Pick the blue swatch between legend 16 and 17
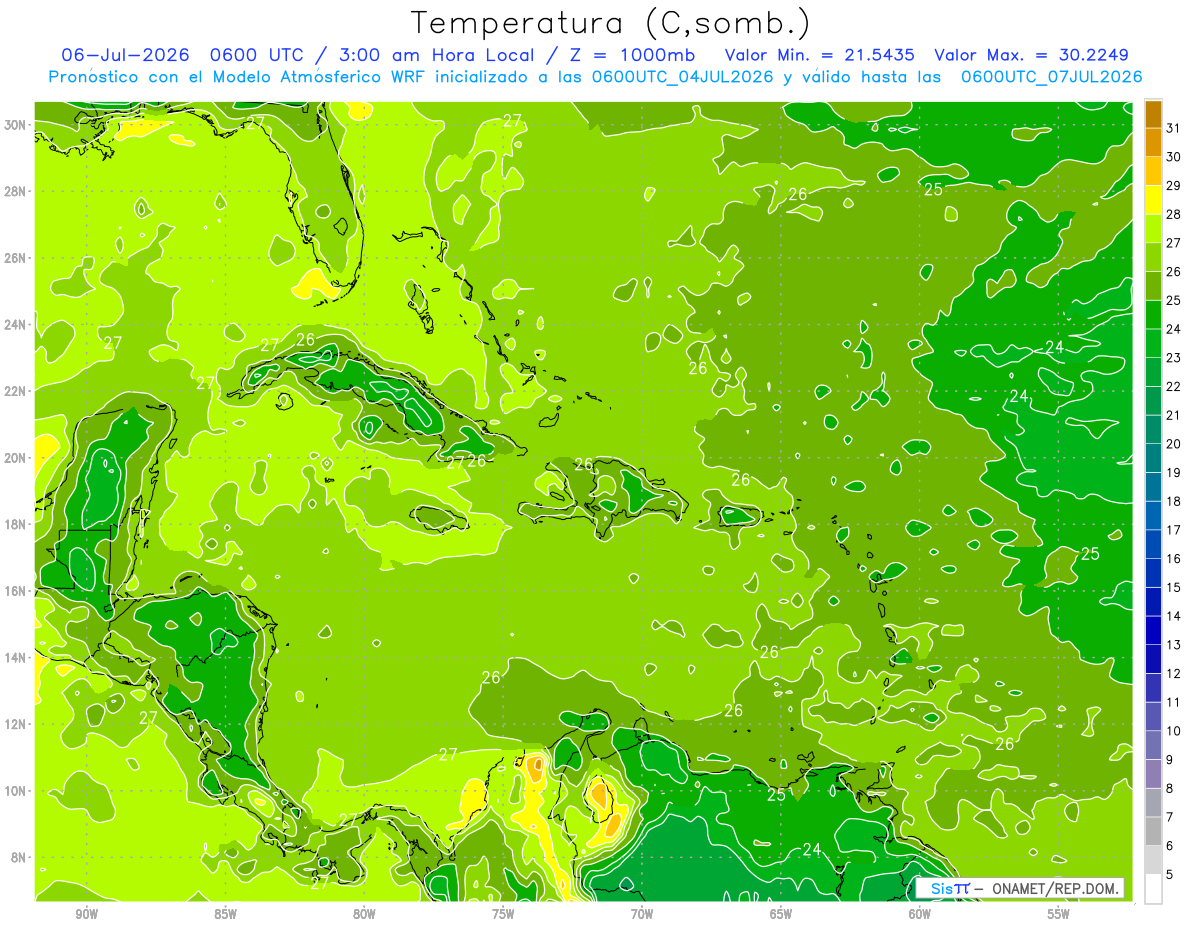The width and height of the screenshot is (1200, 927). 1153,544
